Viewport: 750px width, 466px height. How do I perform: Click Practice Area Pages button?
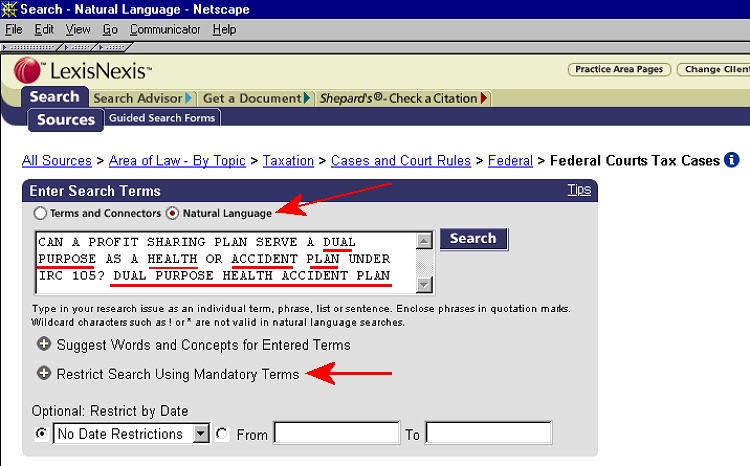pos(619,69)
